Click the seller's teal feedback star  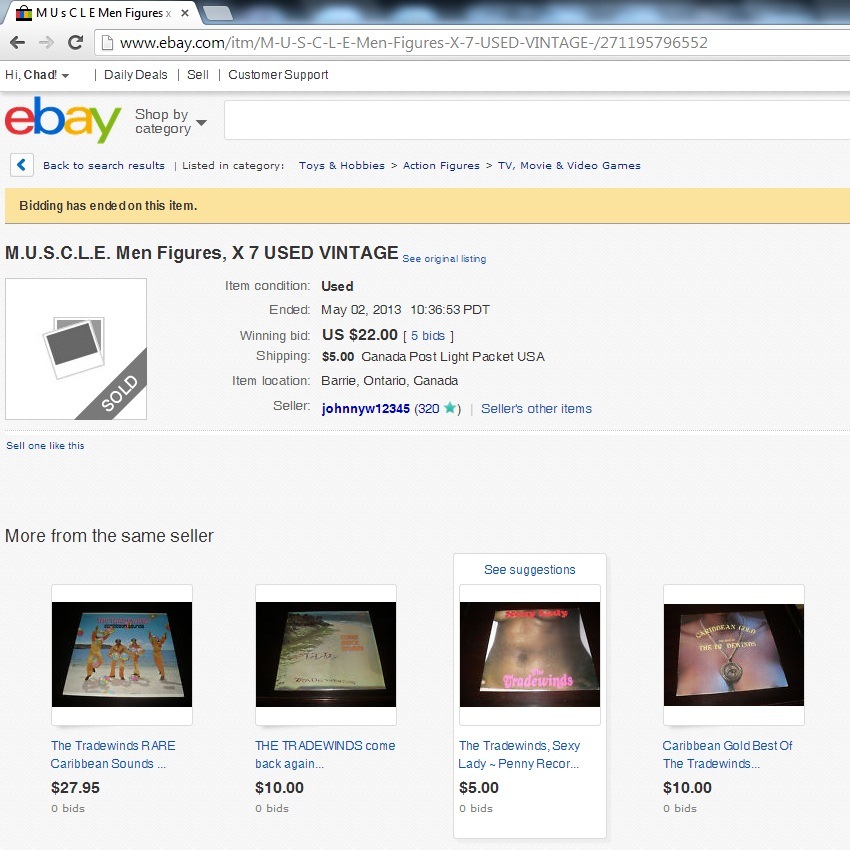(449, 408)
